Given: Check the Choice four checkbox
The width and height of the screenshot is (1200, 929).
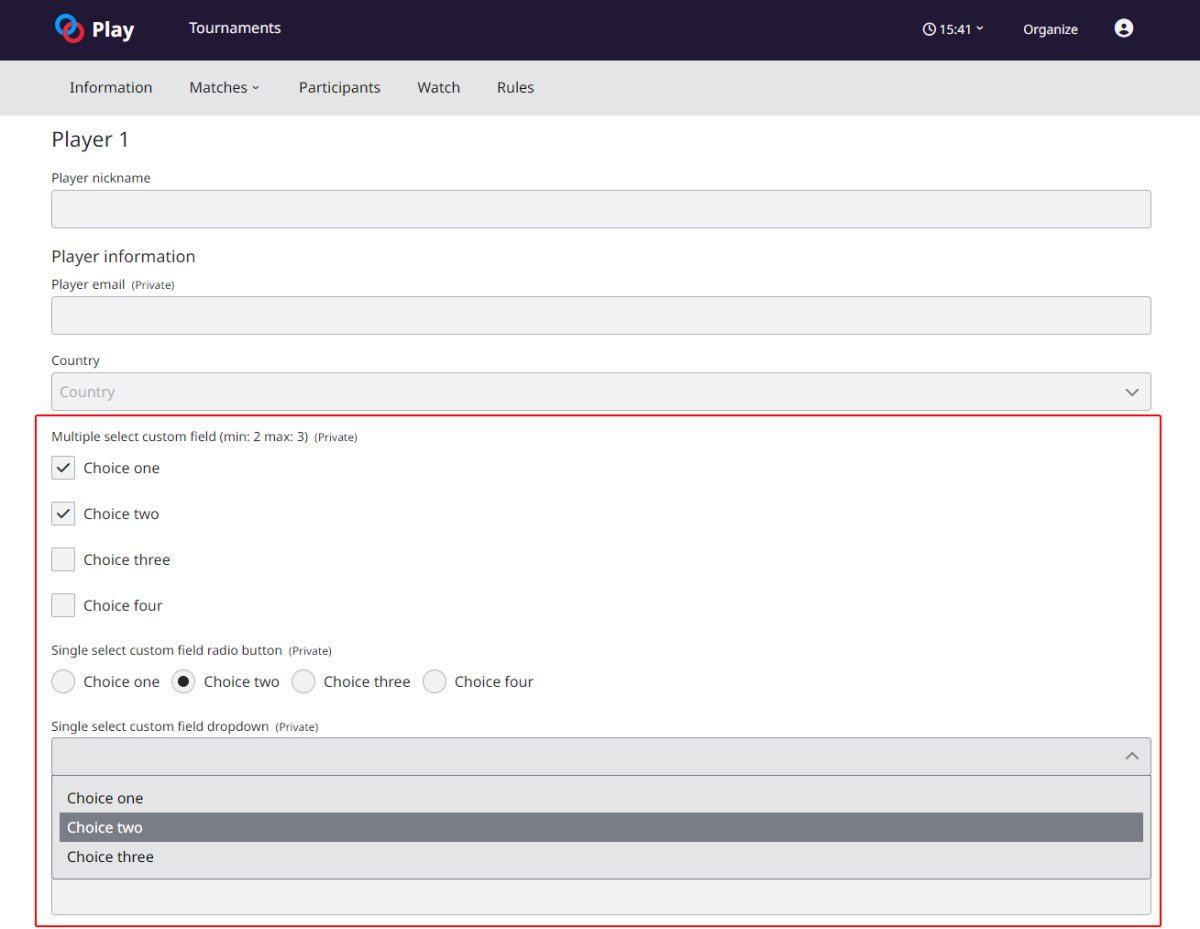Looking at the screenshot, I should click(63, 605).
